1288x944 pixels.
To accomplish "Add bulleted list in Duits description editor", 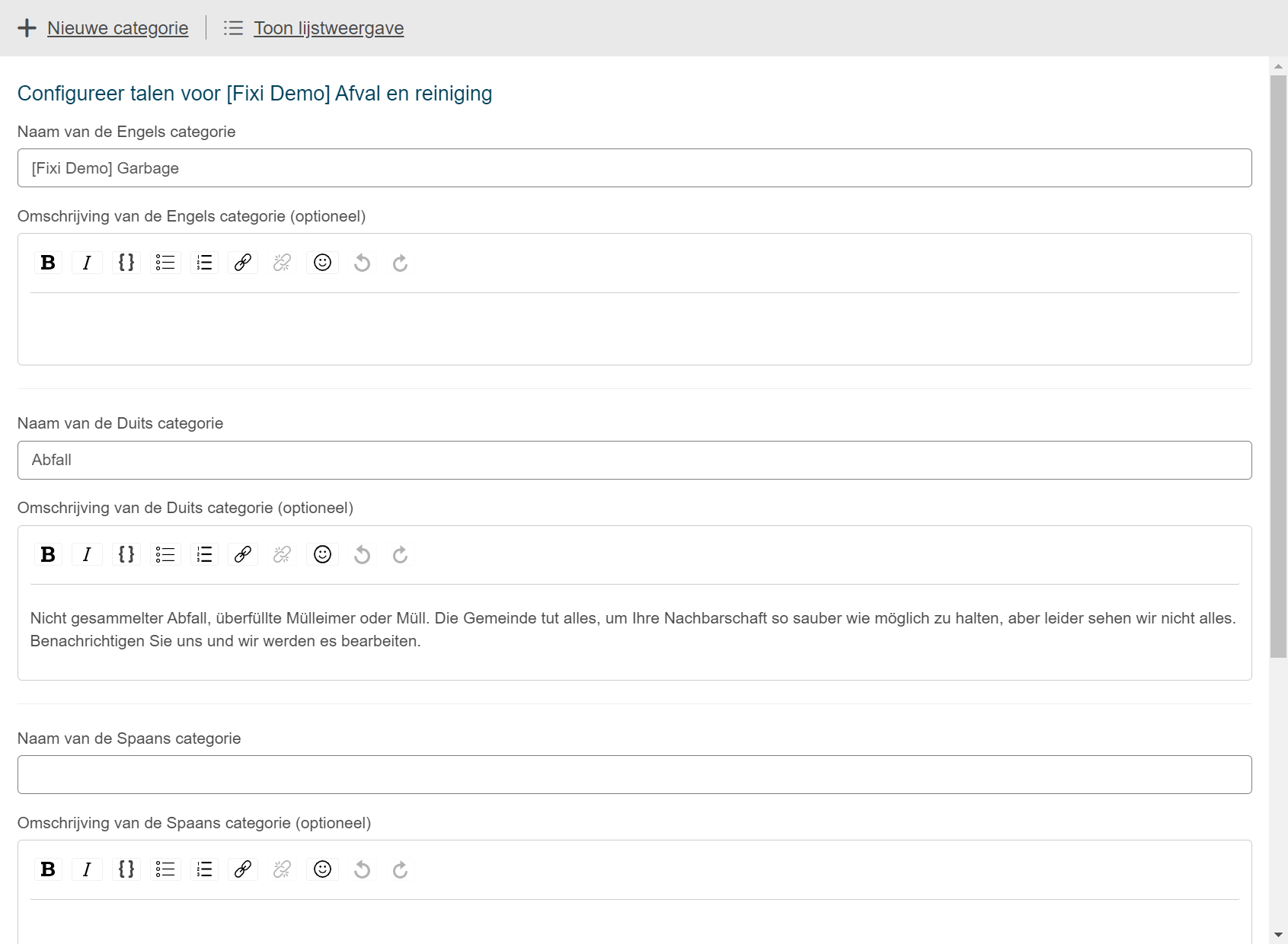I will [165, 554].
